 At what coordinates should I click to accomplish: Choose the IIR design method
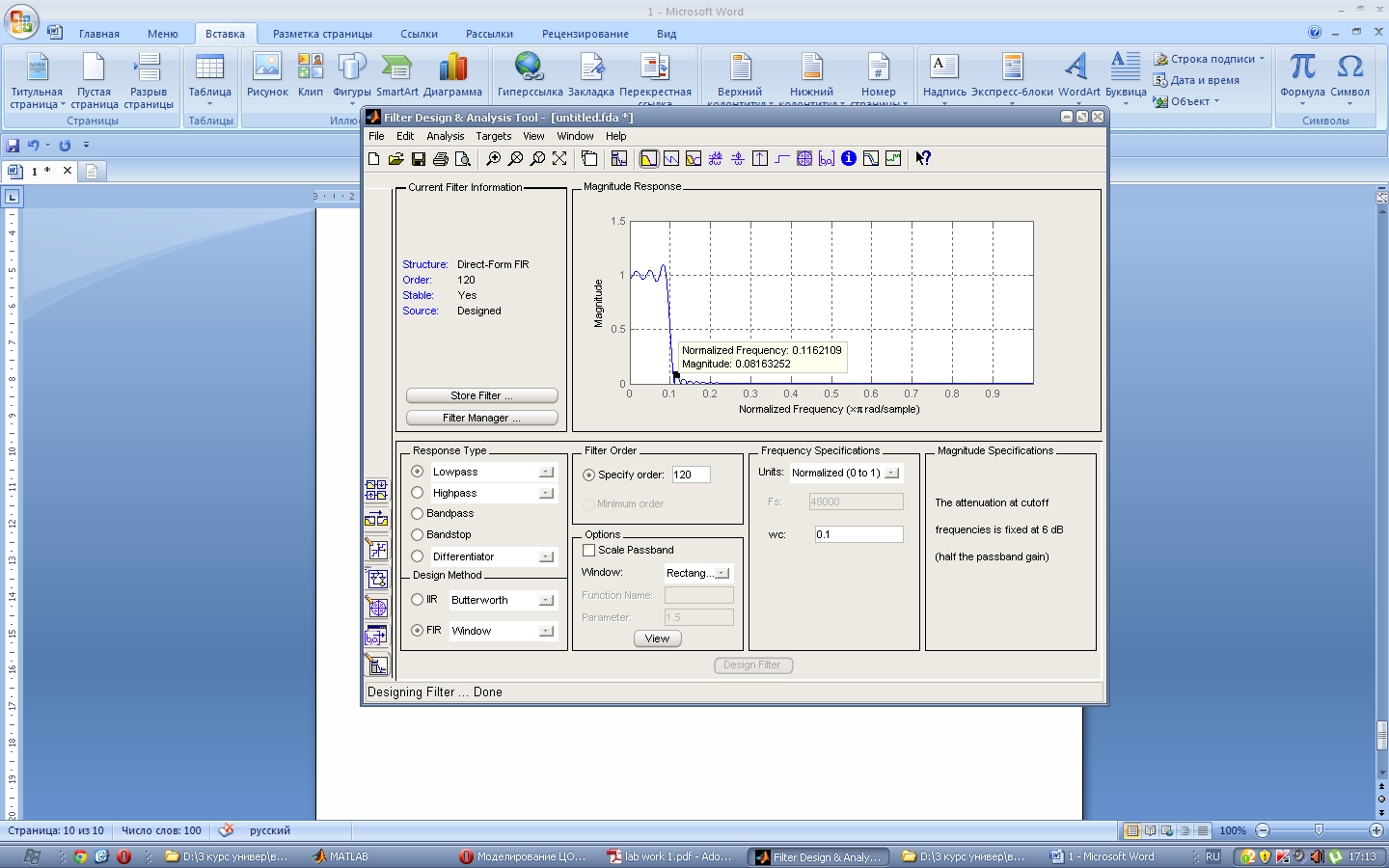tap(418, 600)
